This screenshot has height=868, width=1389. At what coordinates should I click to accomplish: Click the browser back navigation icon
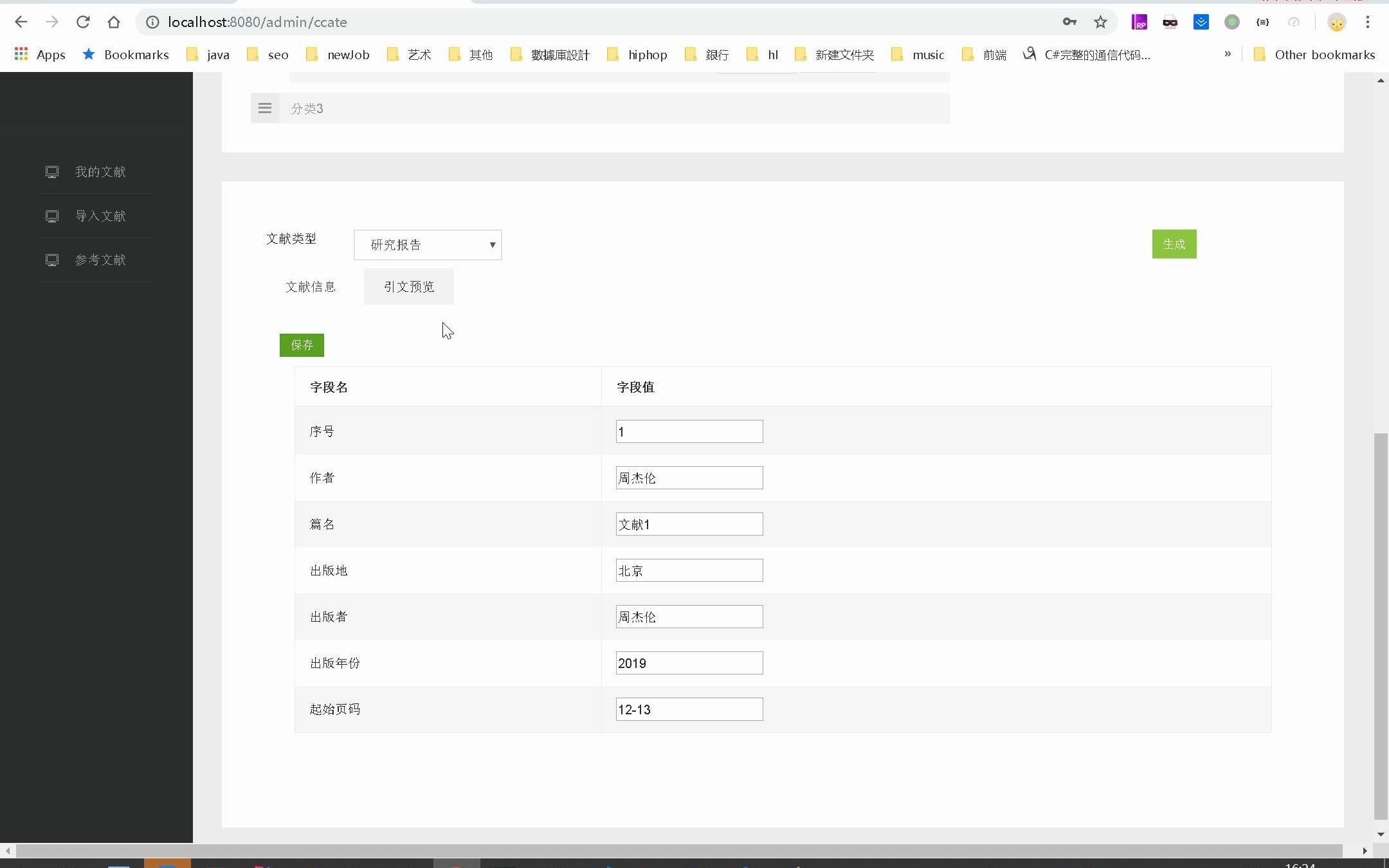click(x=22, y=22)
